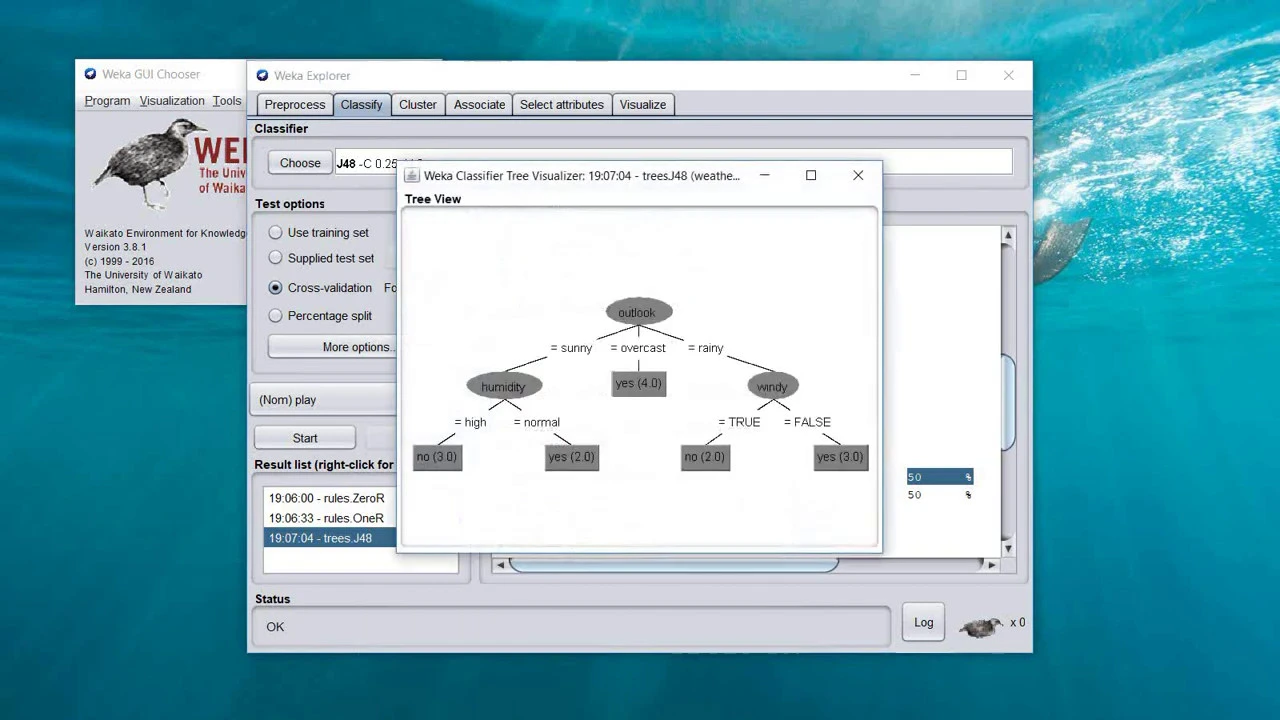The width and height of the screenshot is (1280, 720).
Task: Click the Weka Explorer title bar icon
Action: pyautogui.click(x=262, y=75)
